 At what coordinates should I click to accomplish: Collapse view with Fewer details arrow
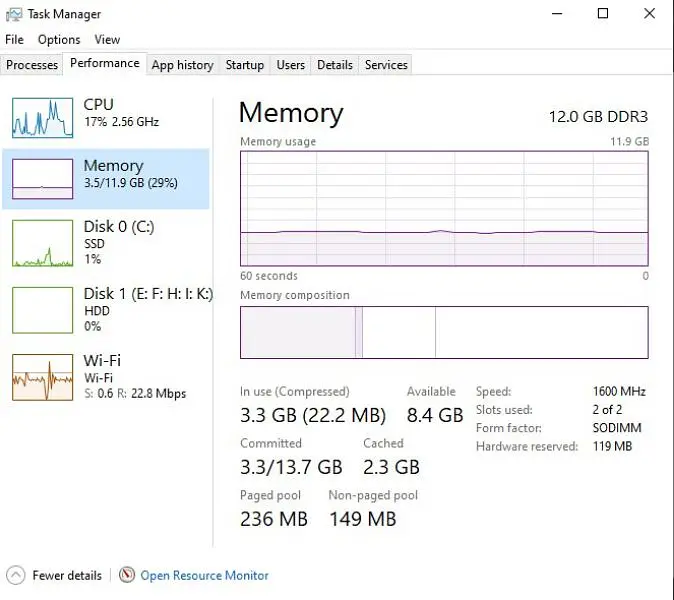(17, 575)
